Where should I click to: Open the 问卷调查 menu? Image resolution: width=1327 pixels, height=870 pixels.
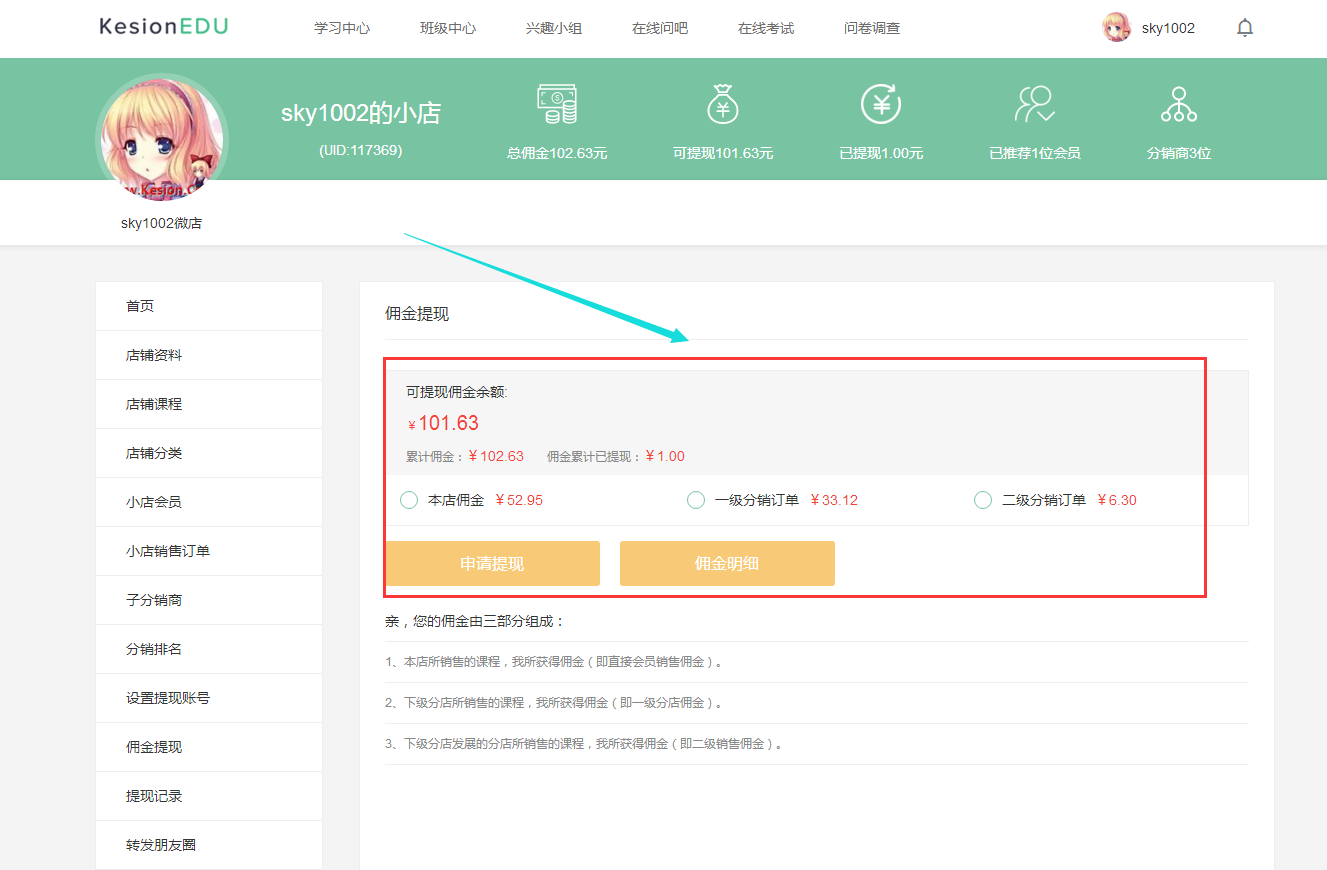871,28
